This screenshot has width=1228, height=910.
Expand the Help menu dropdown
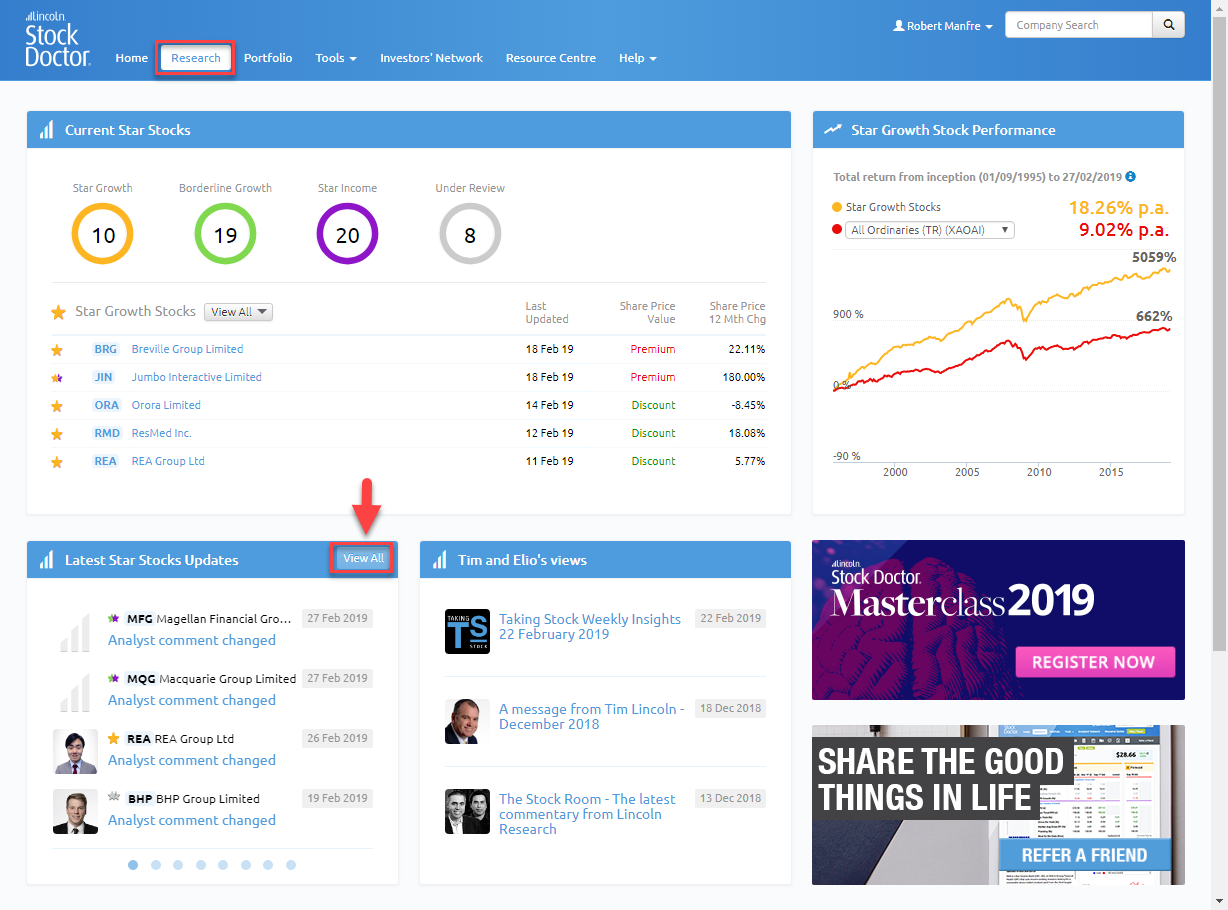pos(638,58)
